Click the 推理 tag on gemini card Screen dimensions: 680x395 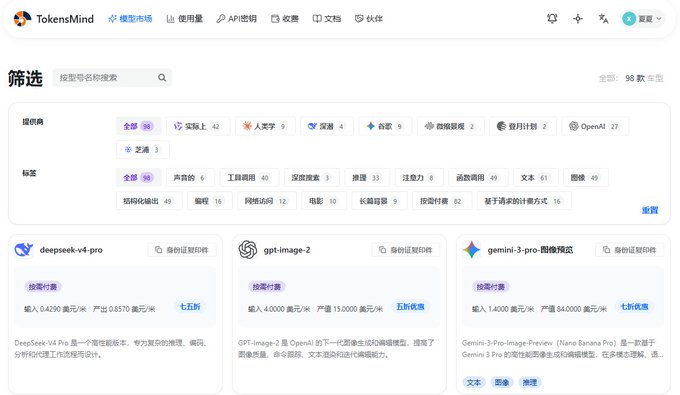(x=530, y=382)
